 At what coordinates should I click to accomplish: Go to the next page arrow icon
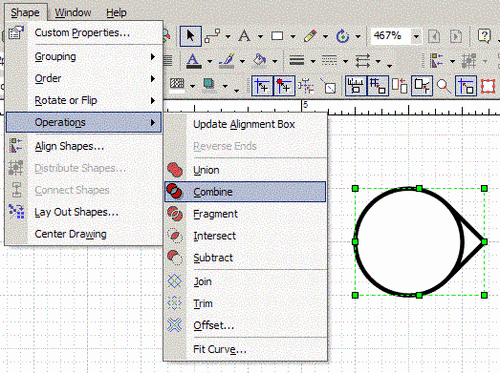456,36
